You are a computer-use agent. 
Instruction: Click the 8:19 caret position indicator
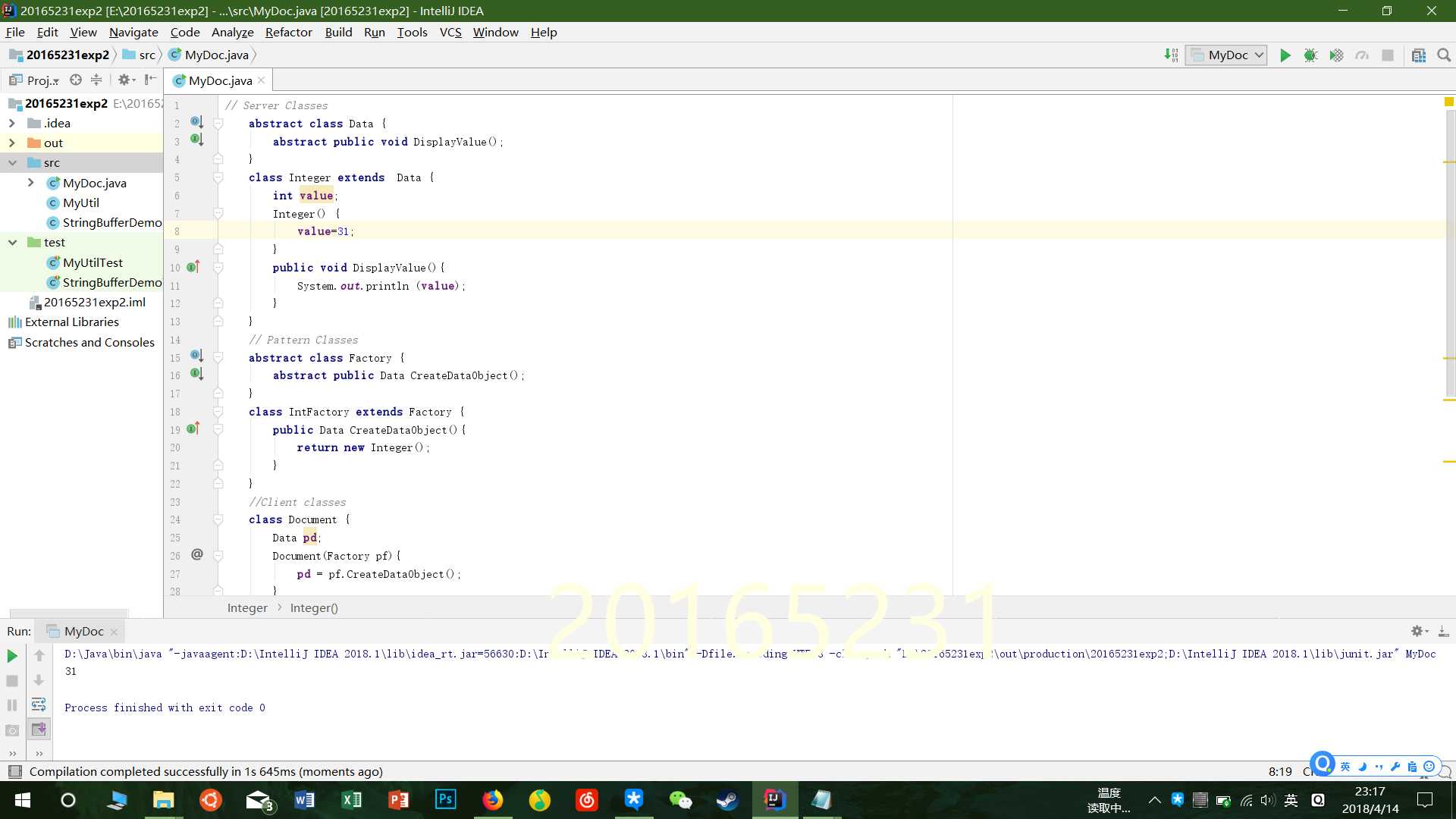(1280, 771)
